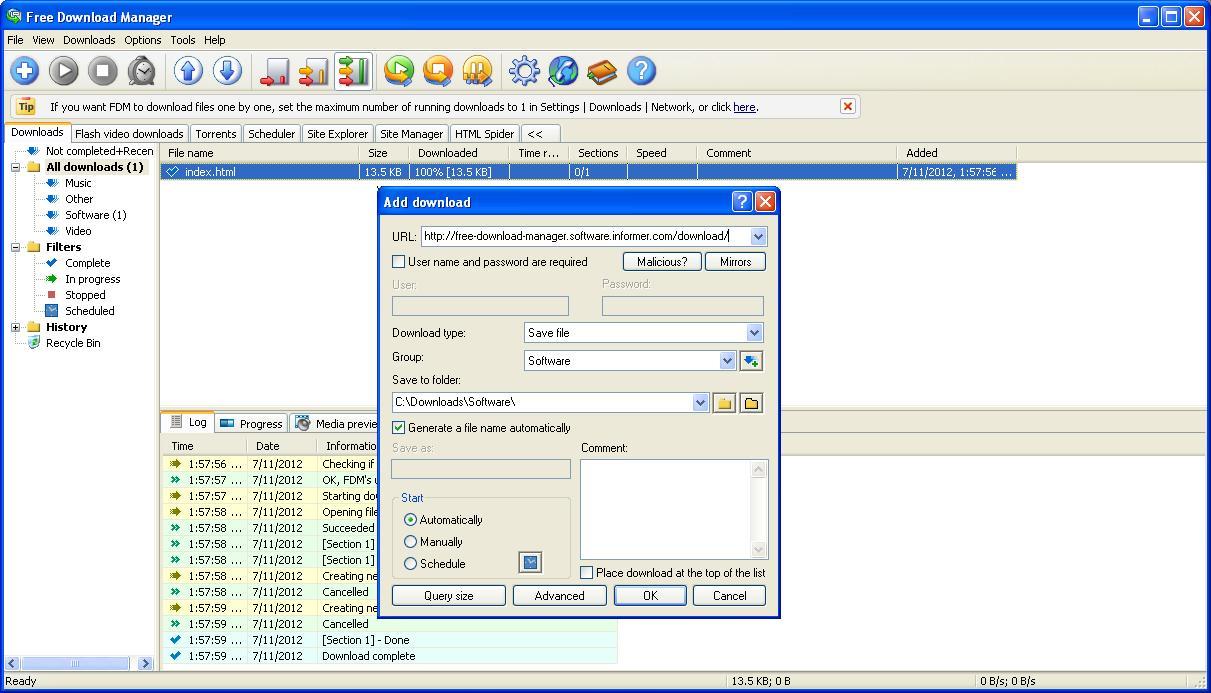
Task: Enable user name and password requirement
Action: 398,261
